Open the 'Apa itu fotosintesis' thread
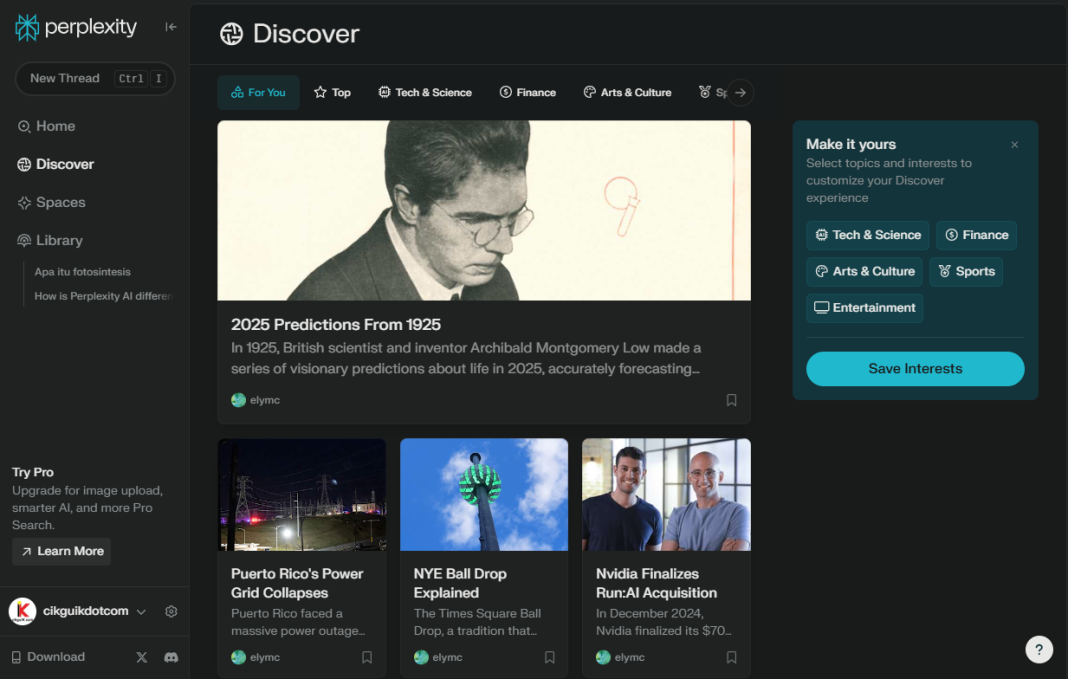The image size is (1068, 679). coord(82,272)
